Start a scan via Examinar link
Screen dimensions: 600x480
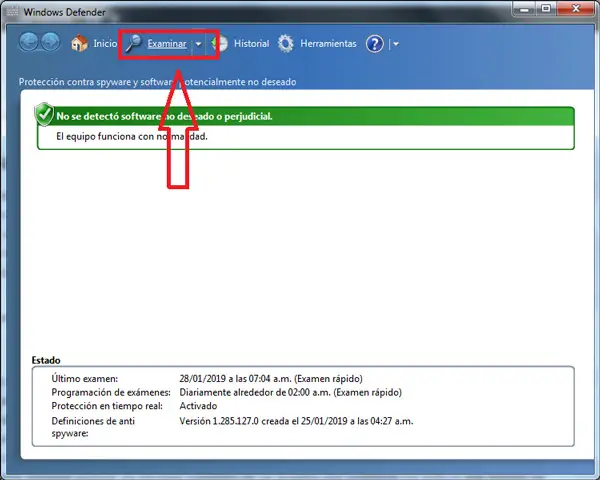167,44
